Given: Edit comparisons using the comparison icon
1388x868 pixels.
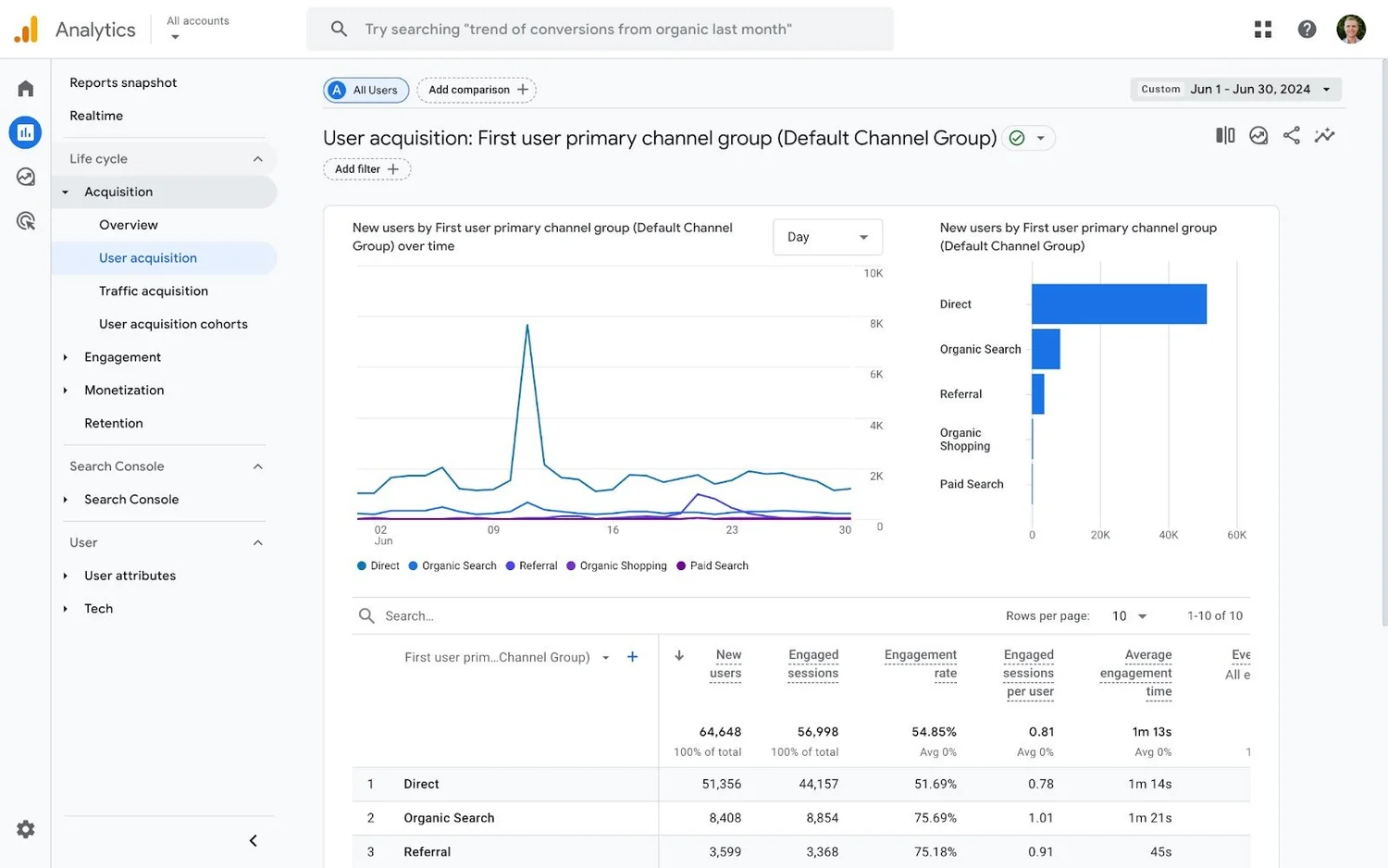Looking at the screenshot, I should tap(1224, 135).
